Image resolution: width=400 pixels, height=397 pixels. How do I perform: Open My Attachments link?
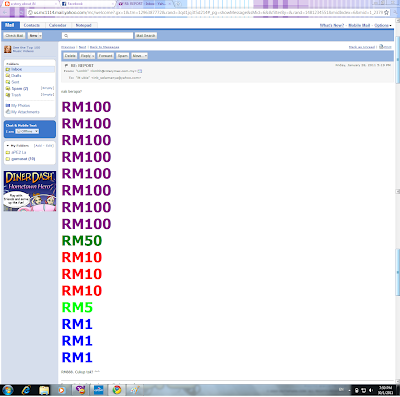[x=25, y=112]
